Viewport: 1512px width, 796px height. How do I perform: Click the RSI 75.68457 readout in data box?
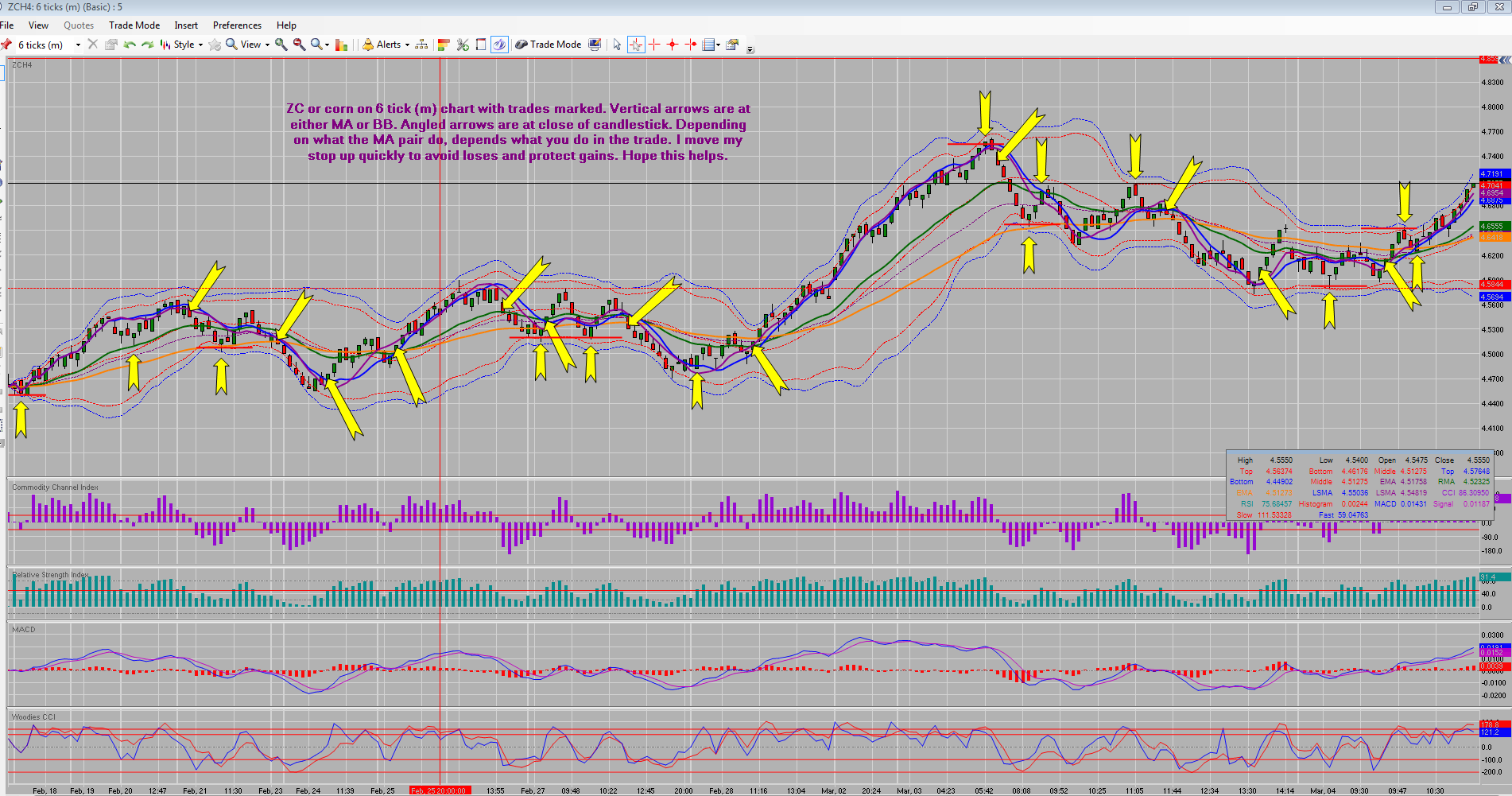1267,504
